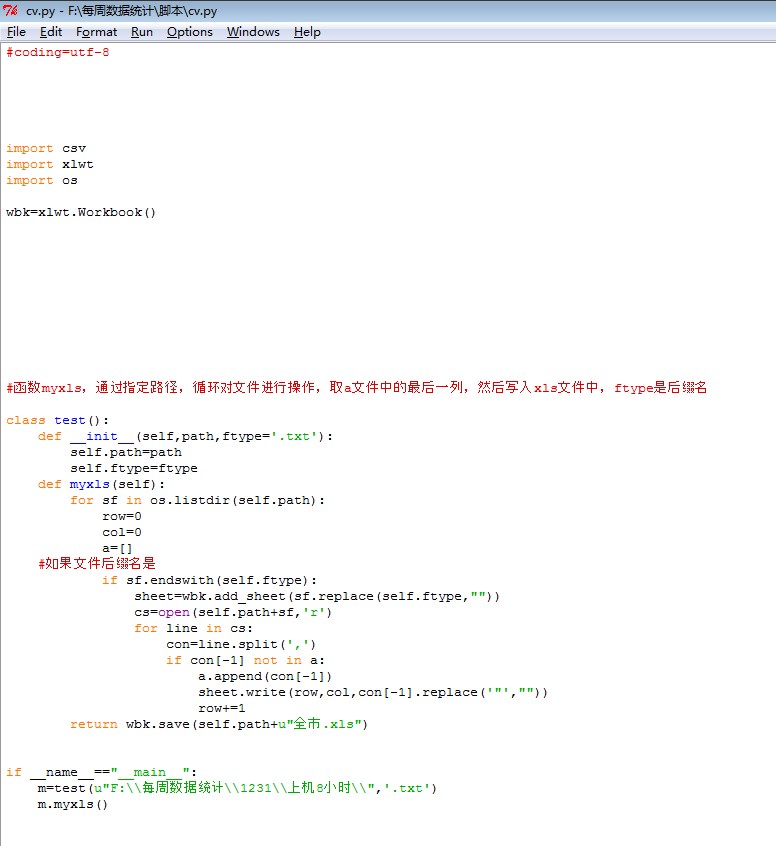Click the 'import xlwt' line
The width and height of the screenshot is (776, 846).
[50, 164]
